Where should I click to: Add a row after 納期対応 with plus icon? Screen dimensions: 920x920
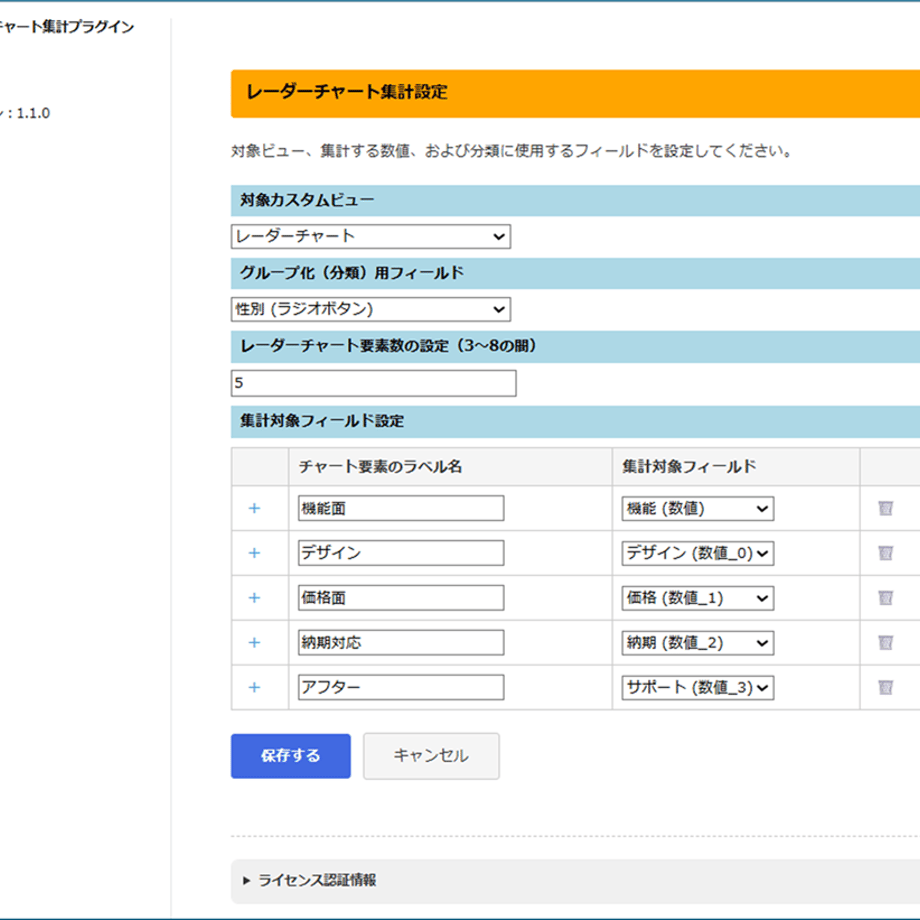tap(254, 642)
